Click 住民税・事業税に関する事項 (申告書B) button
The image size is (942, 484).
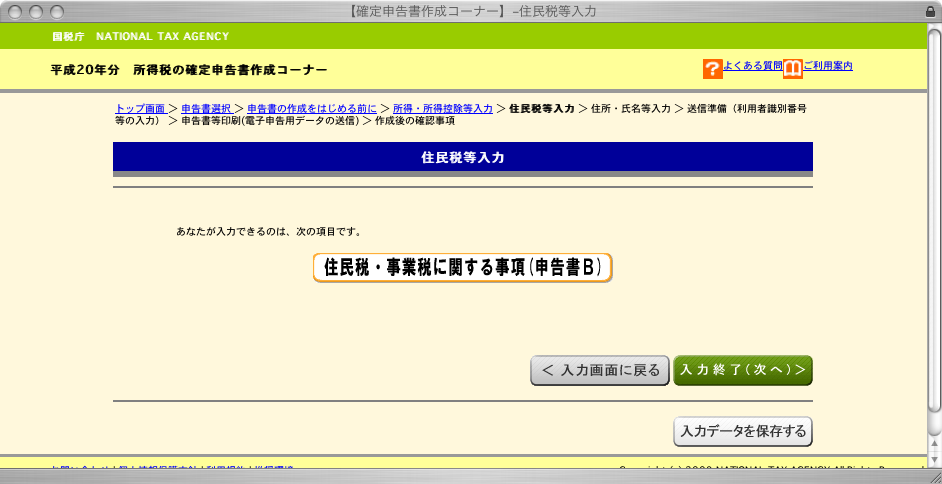click(462, 268)
